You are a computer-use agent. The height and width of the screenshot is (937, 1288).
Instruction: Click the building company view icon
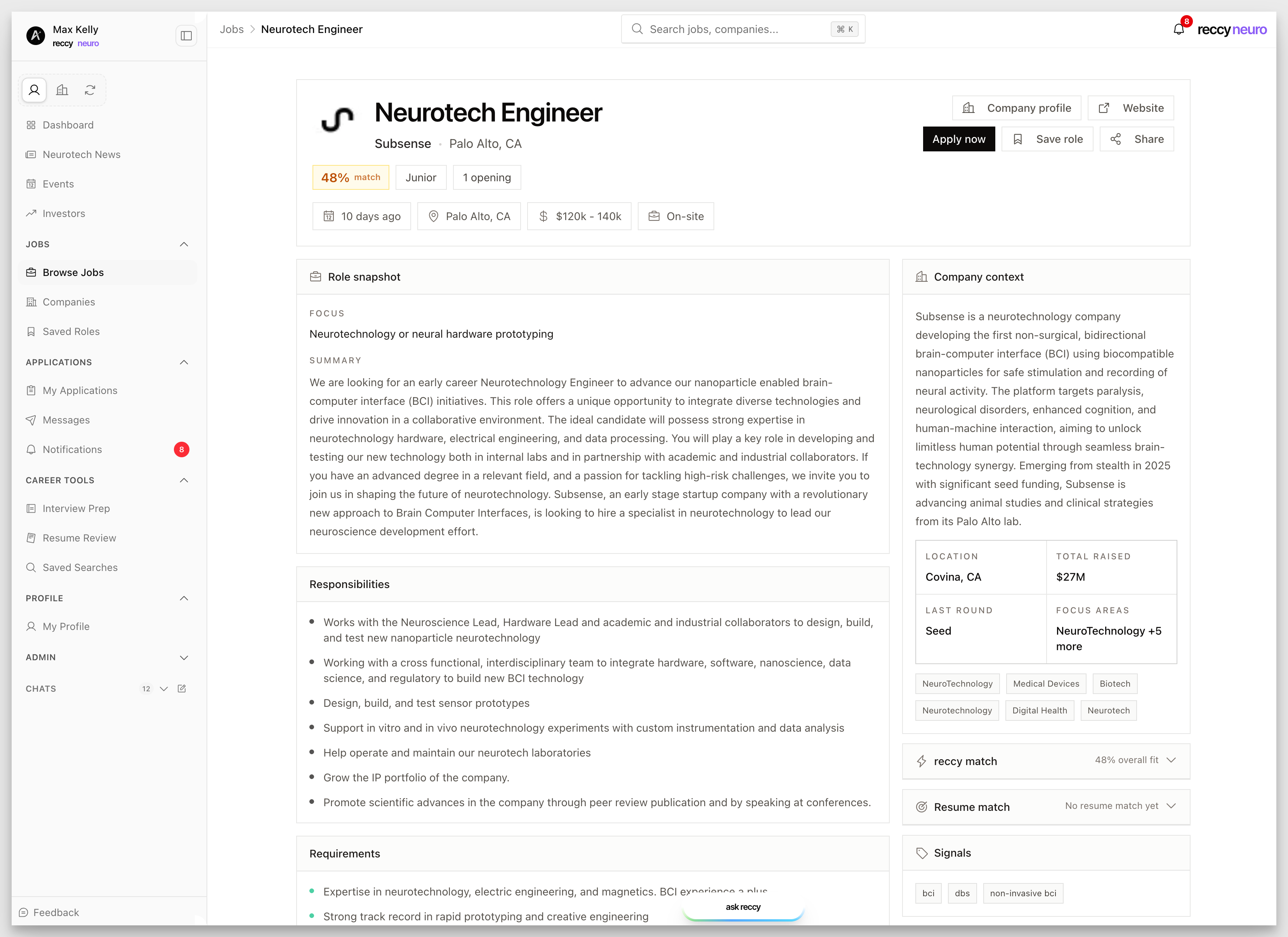[62, 90]
